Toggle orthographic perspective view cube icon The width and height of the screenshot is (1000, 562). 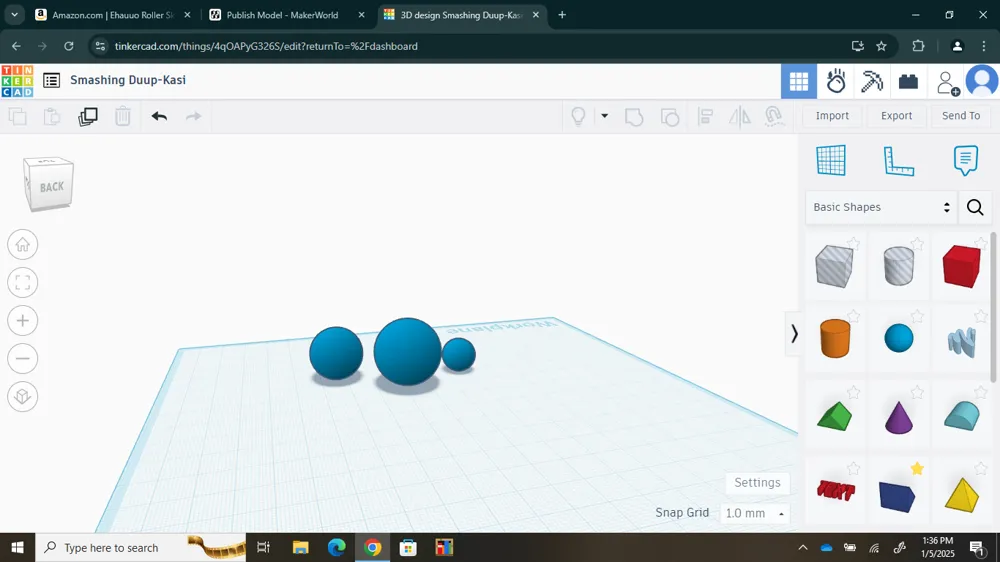[22, 397]
